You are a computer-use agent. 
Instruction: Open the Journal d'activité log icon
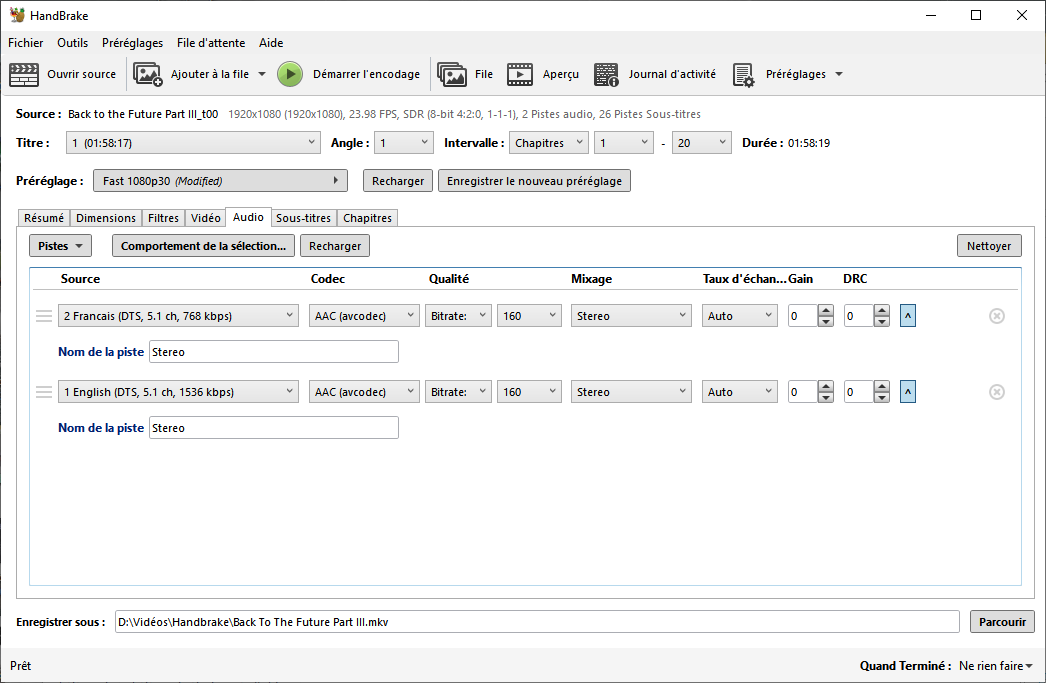click(606, 74)
